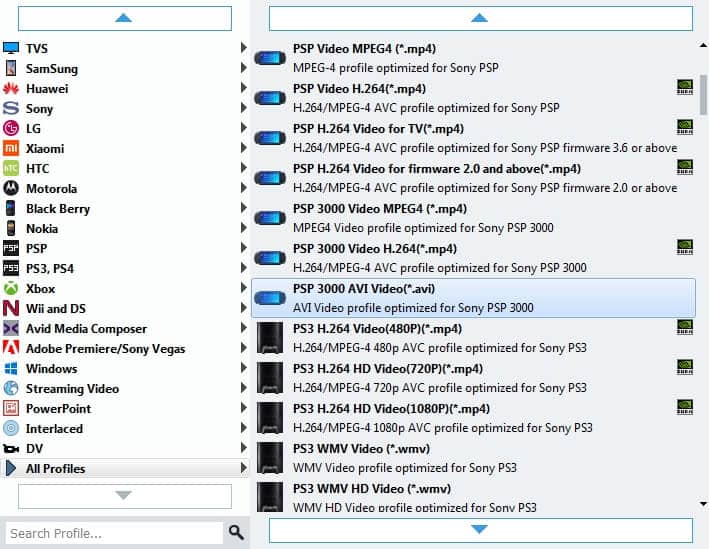Image resolution: width=709 pixels, height=549 pixels.
Task: Click the profile list vertical scrollbar thumb
Action: 703,96
